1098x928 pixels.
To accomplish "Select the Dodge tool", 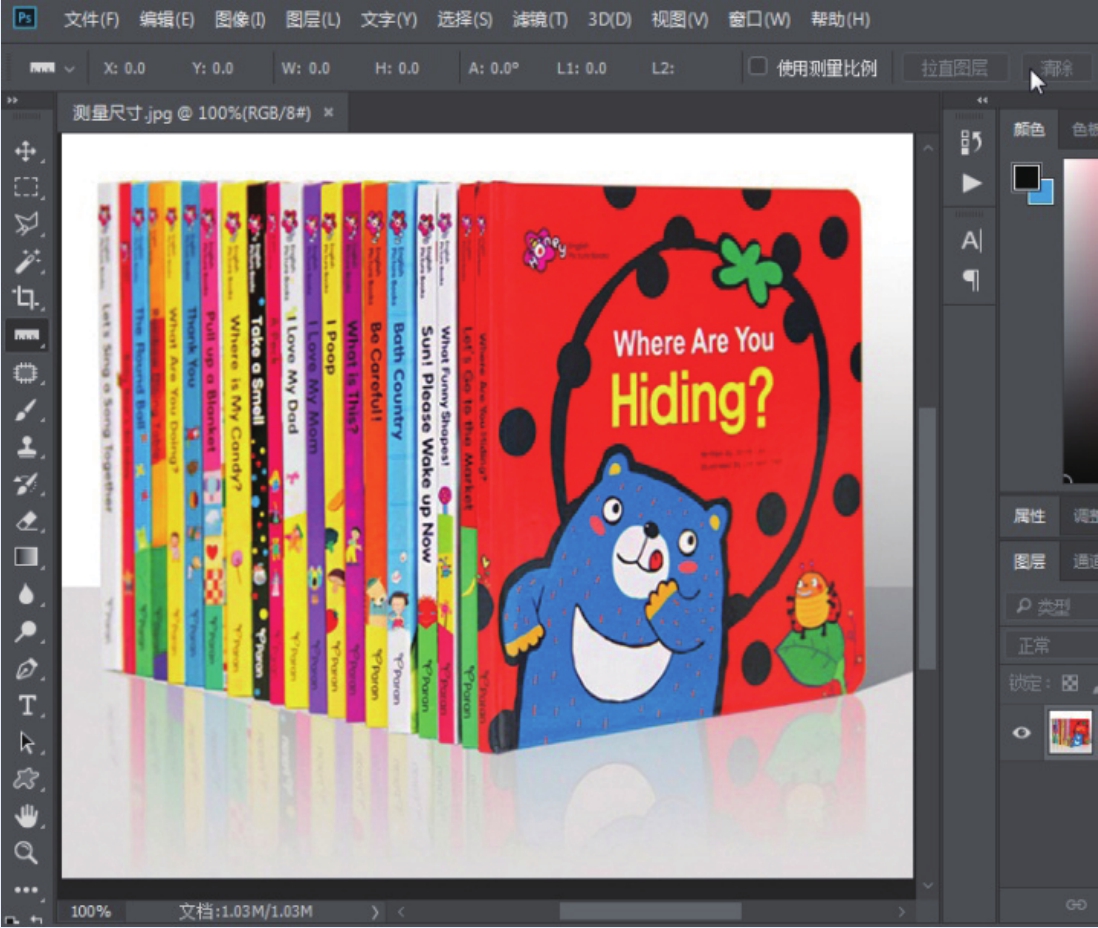I will [26, 631].
